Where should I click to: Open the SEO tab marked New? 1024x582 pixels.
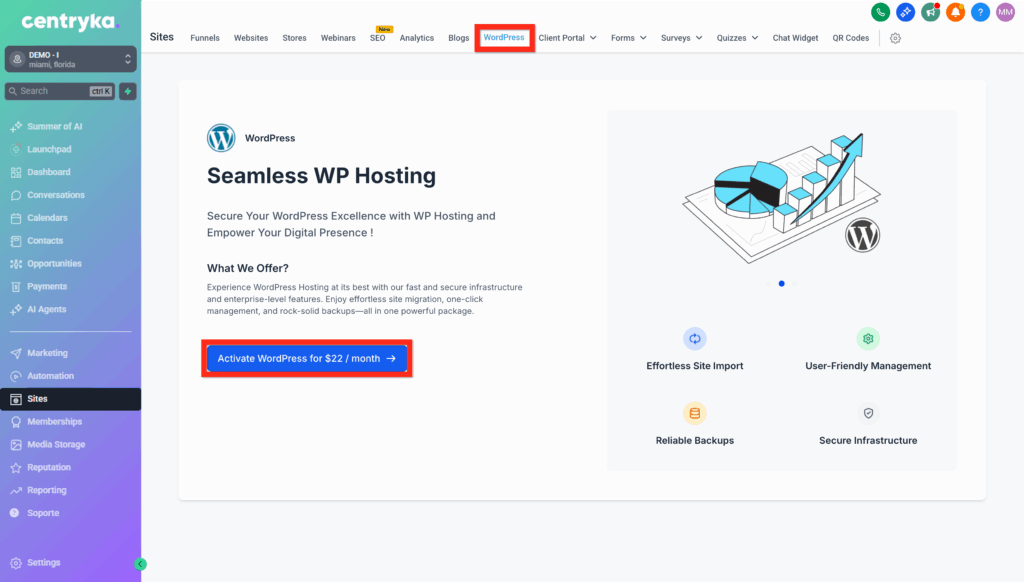pyautogui.click(x=378, y=37)
